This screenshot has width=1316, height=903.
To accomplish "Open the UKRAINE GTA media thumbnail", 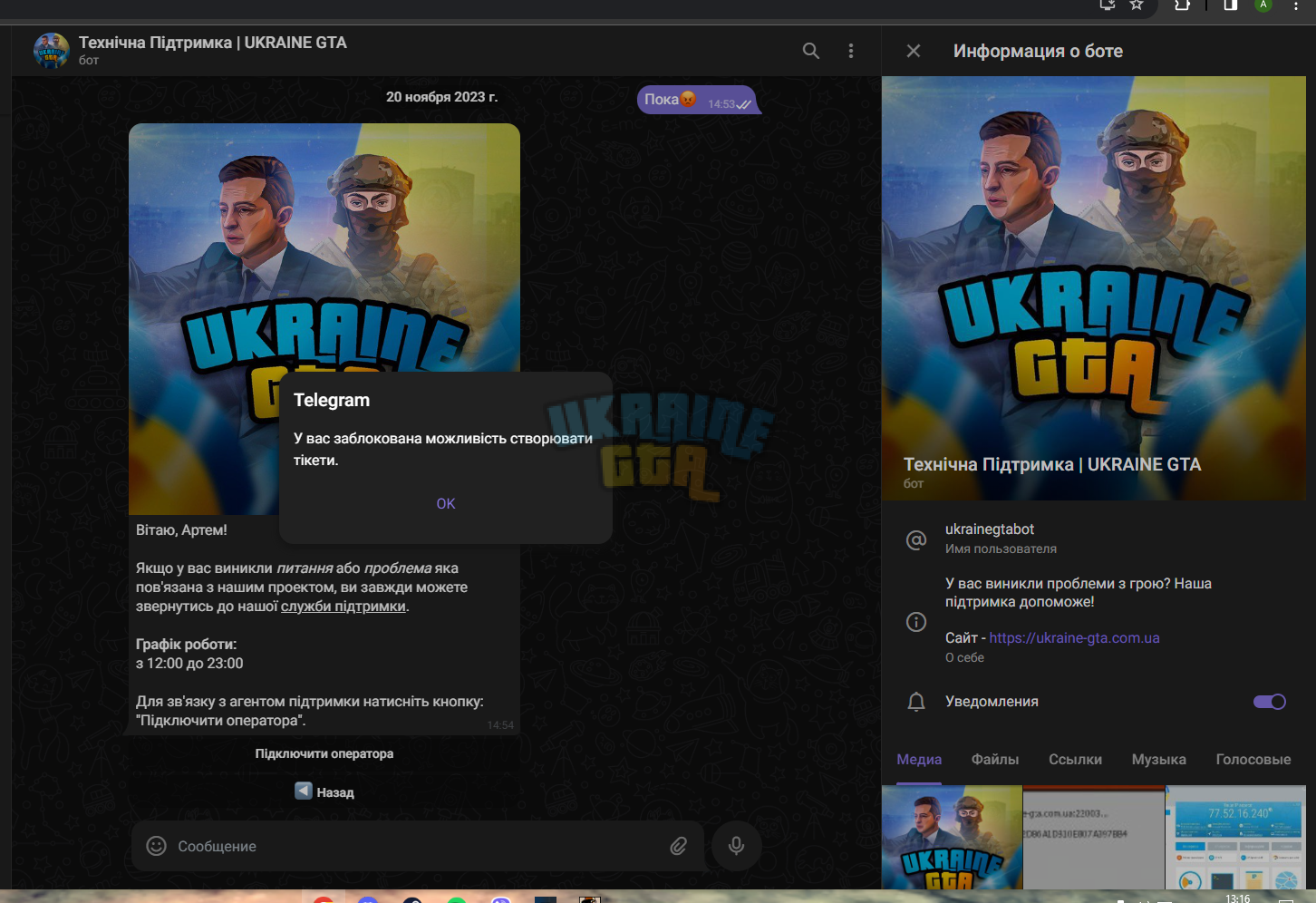I will coord(952,837).
